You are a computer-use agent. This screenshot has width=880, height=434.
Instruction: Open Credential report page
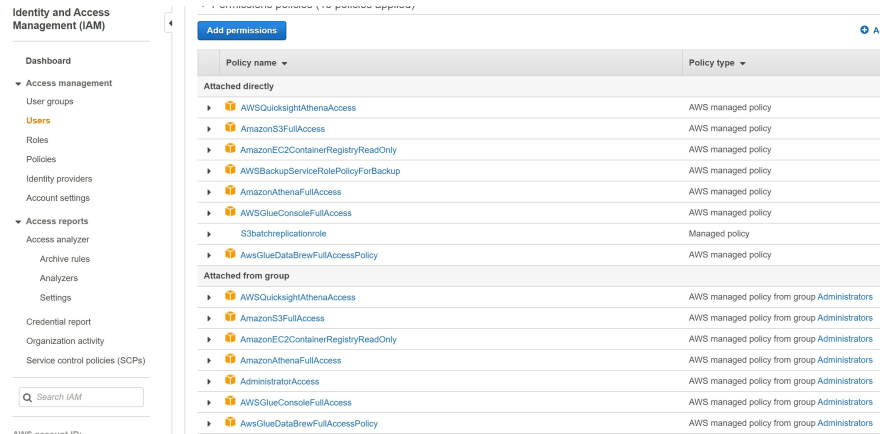(x=58, y=322)
